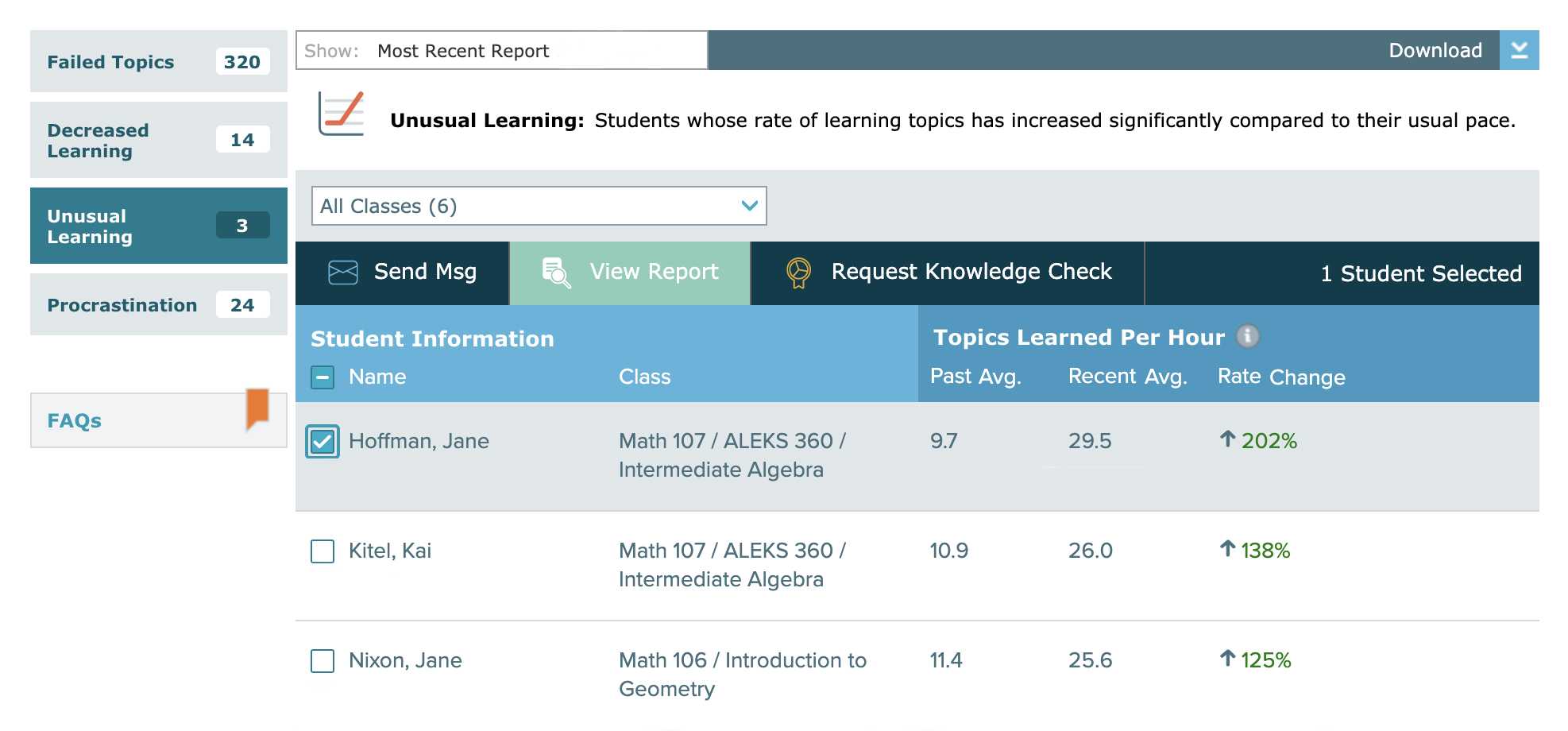1568x731 pixels.
Task: Uncheck Hoffman, Jane's selection checkbox
Action: [x=322, y=442]
